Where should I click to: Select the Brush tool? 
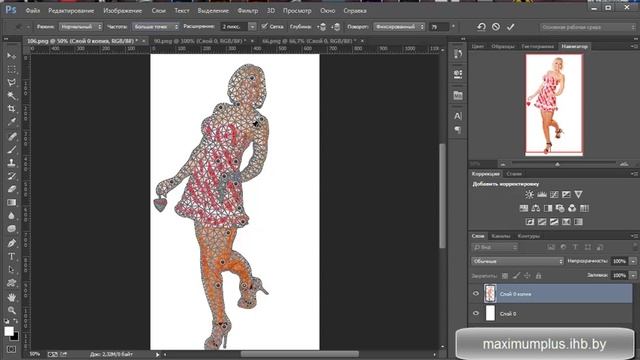(x=11, y=149)
